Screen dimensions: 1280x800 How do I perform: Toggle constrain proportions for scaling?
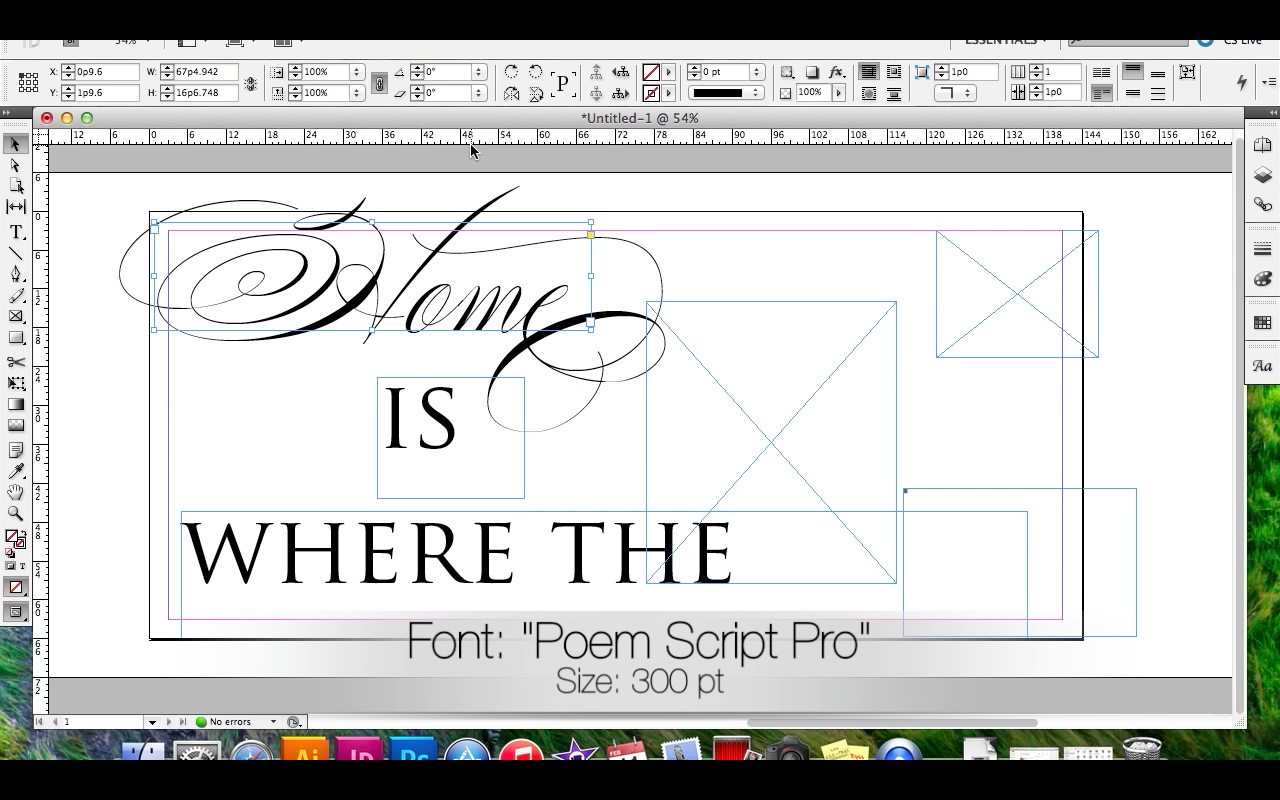379,82
